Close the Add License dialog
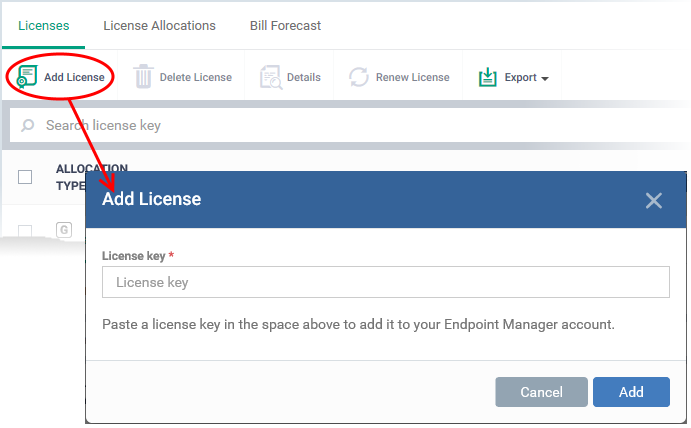 (654, 201)
